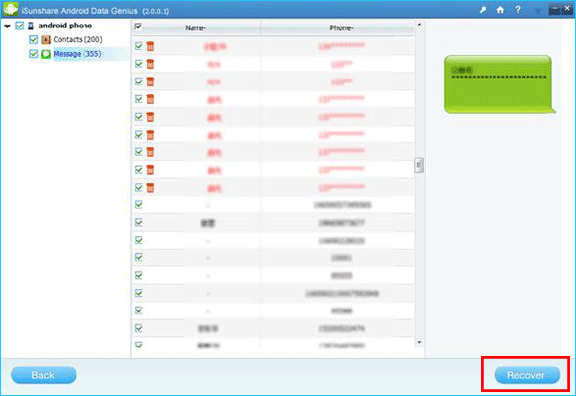
Task: Open help with question mark icon
Action: click(x=518, y=10)
